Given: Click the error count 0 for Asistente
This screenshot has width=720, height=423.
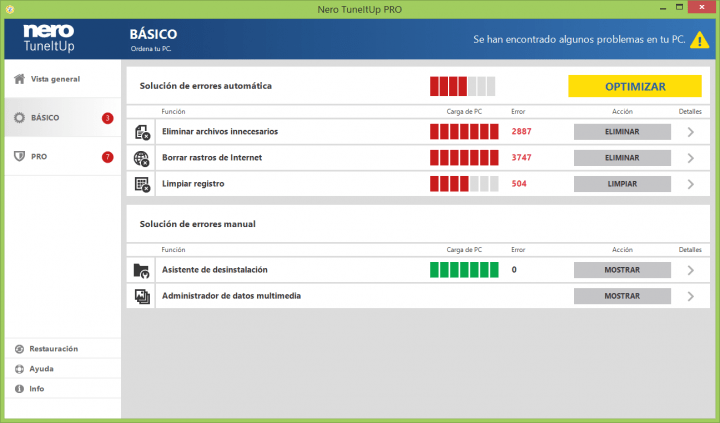Looking at the screenshot, I should click(x=514, y=270).
